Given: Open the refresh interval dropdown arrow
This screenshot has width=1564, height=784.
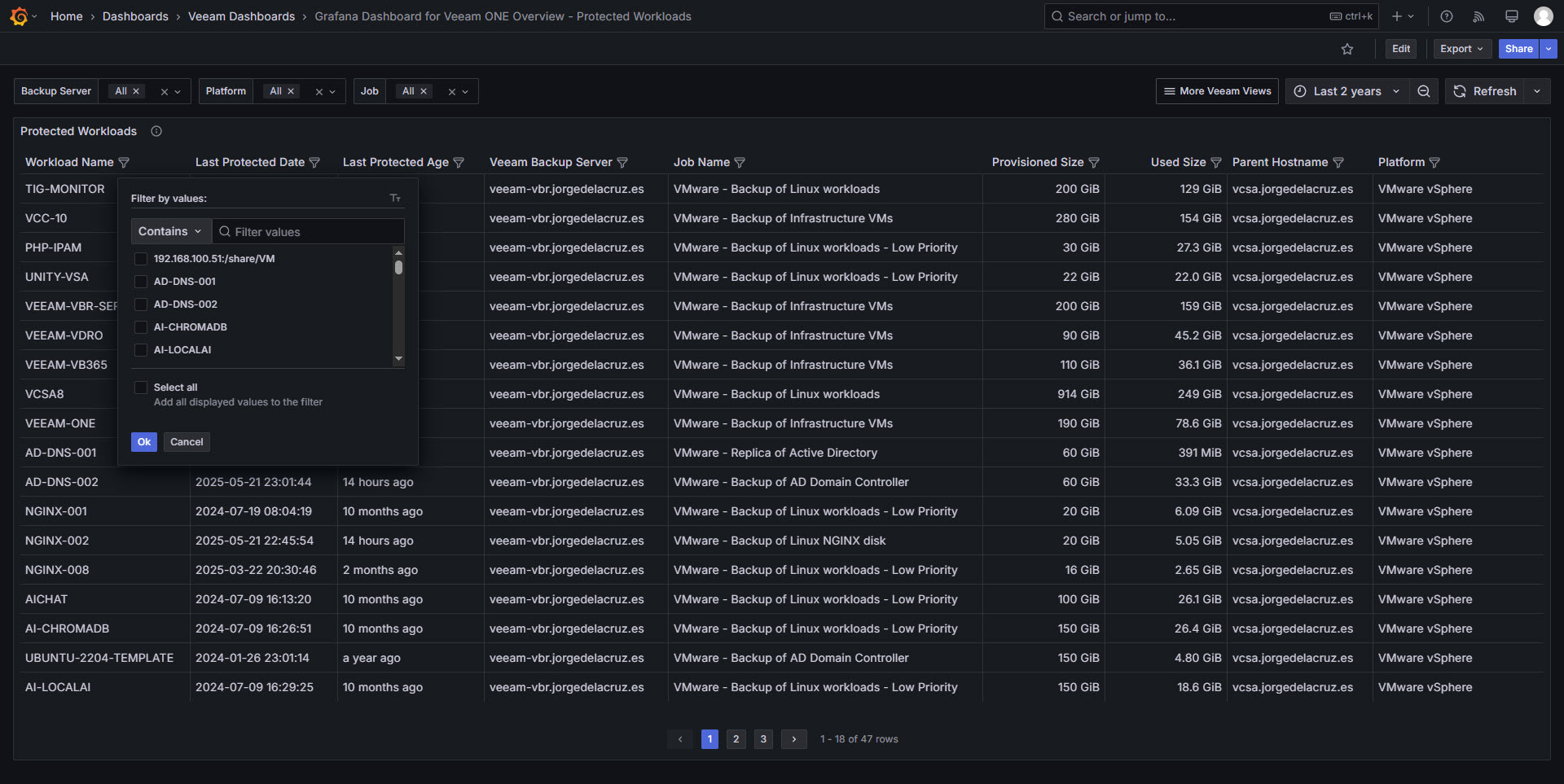Looking at the screenshot, I should pos(1537,91).
